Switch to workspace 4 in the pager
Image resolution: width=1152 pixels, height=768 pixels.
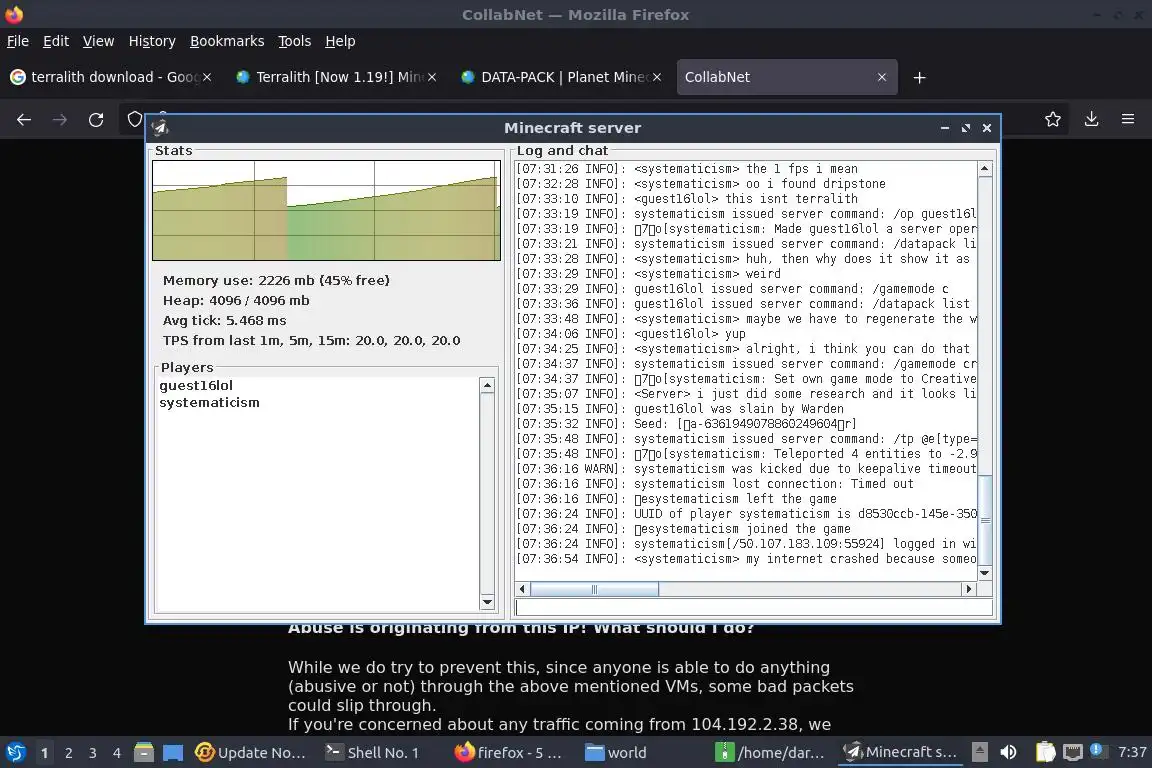click(x=117, y=753)
